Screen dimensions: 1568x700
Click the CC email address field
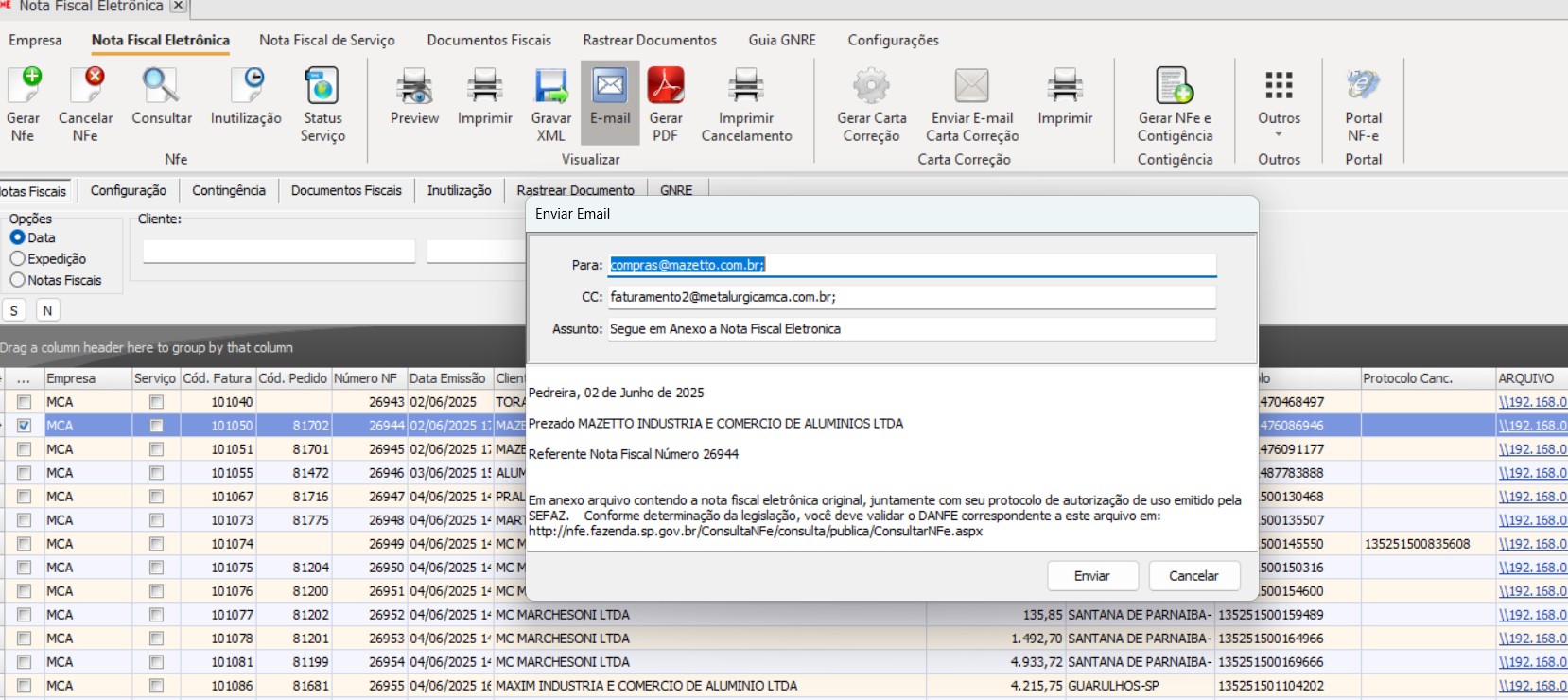click(x=912, y=297)
